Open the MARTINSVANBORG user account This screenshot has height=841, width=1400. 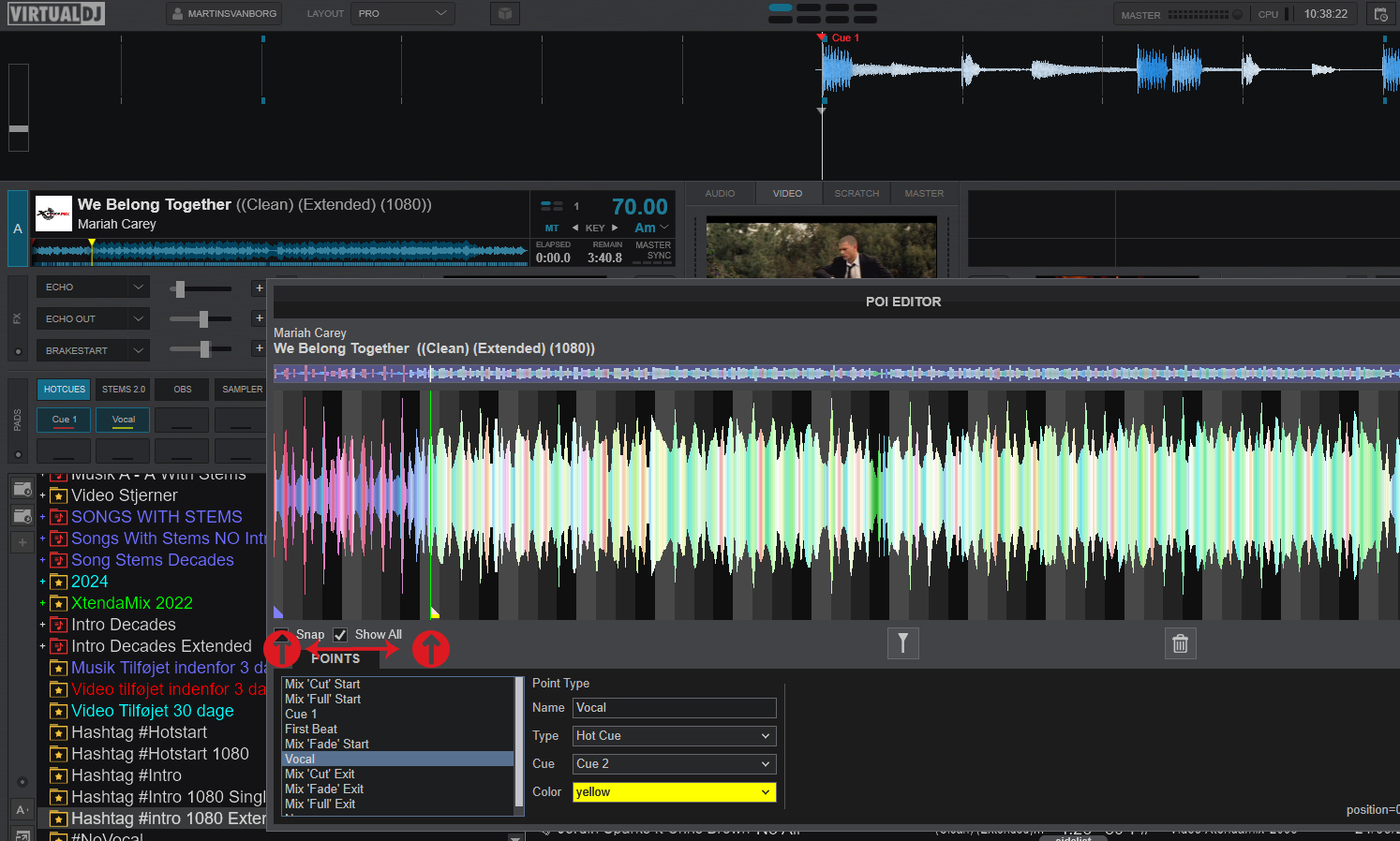point(223,14)
